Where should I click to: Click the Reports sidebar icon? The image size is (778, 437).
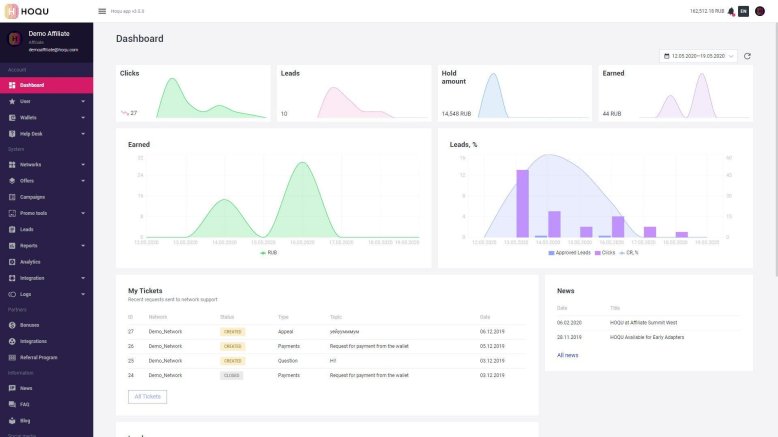click(x=12, y=246)
